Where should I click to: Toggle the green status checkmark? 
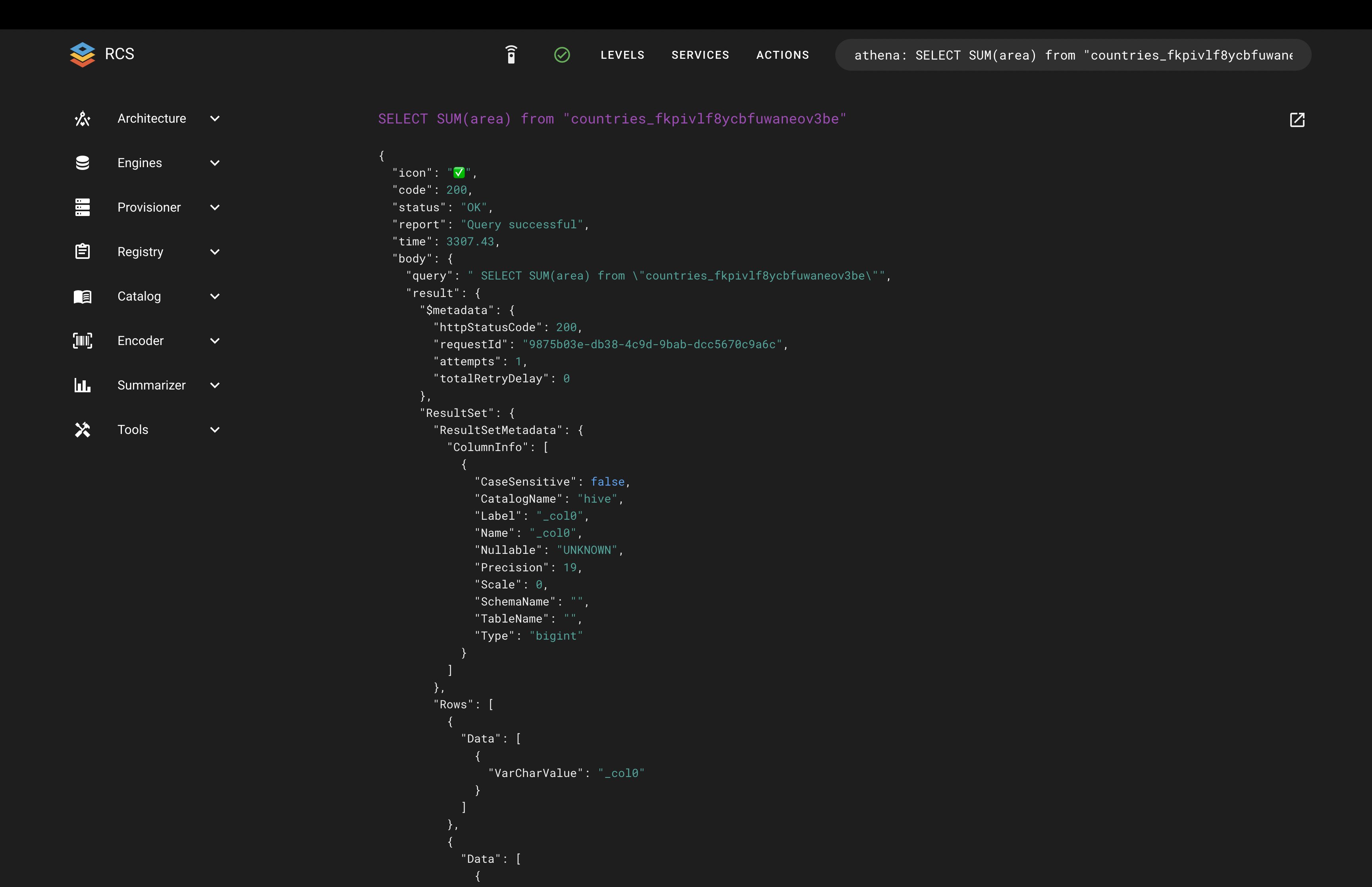tap(563, 55)
